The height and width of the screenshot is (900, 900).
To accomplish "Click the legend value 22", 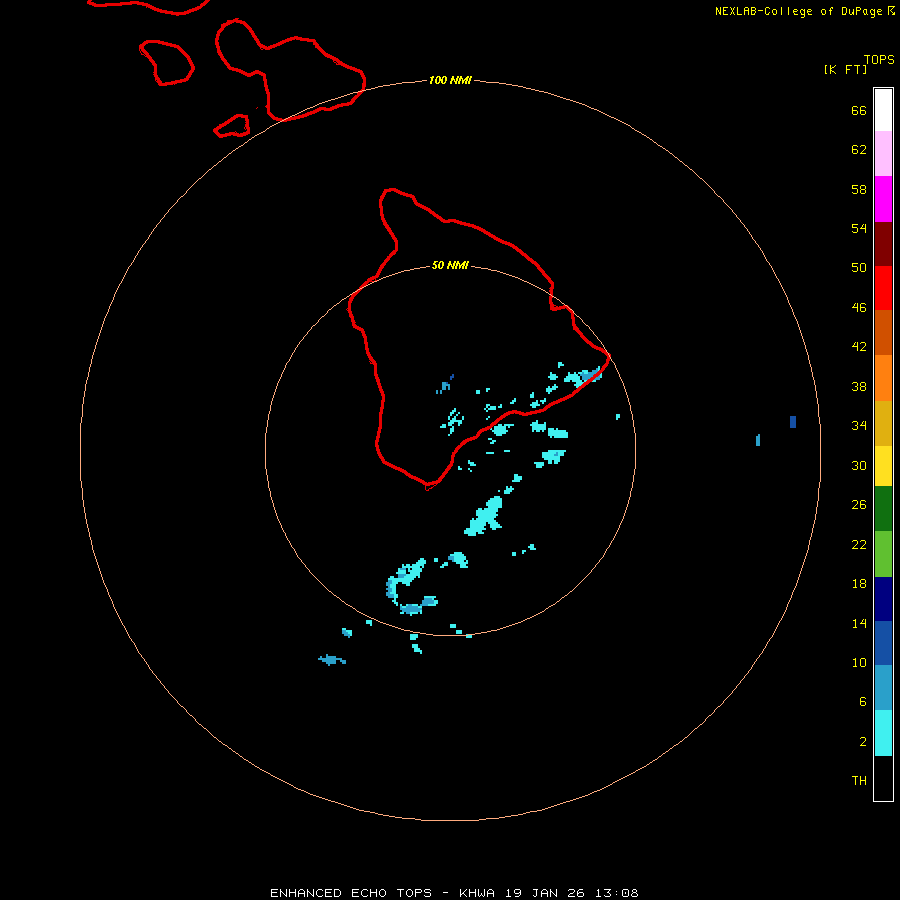I will point(859,545).
